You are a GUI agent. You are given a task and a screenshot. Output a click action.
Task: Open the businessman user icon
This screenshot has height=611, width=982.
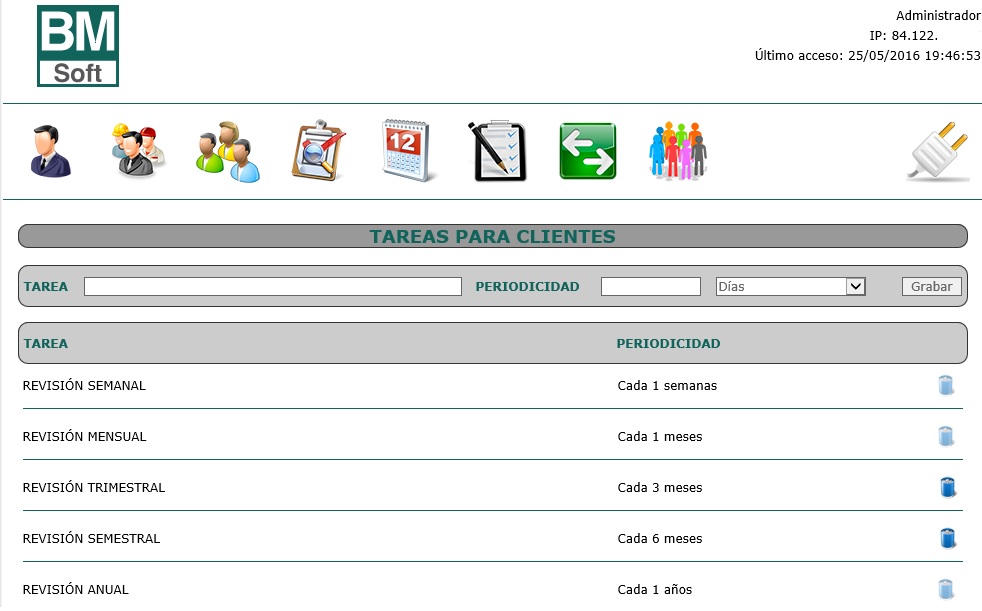click(50, 151)
